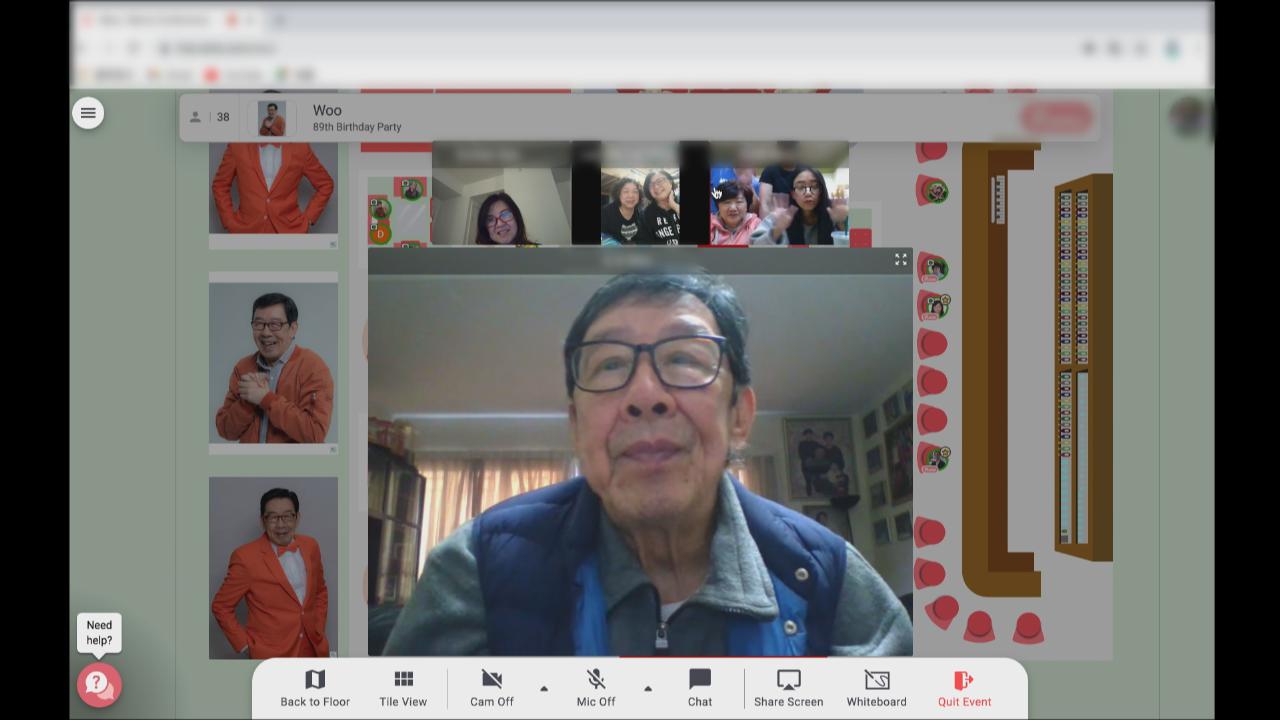The height and width of the screenshot is (720, 1280).
Task: Switch to Tile View
Action: pos(403,688)
